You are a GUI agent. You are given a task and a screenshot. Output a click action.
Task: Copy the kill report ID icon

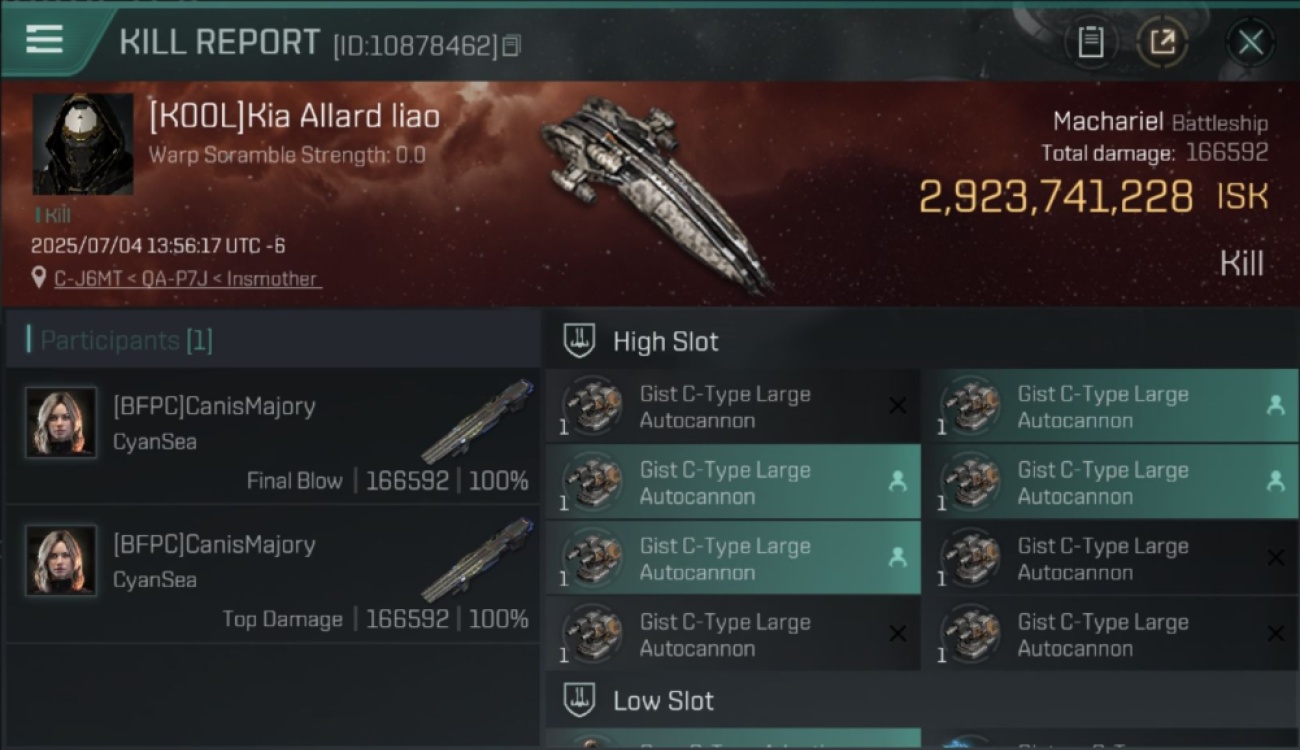click(x=512, y=46)
